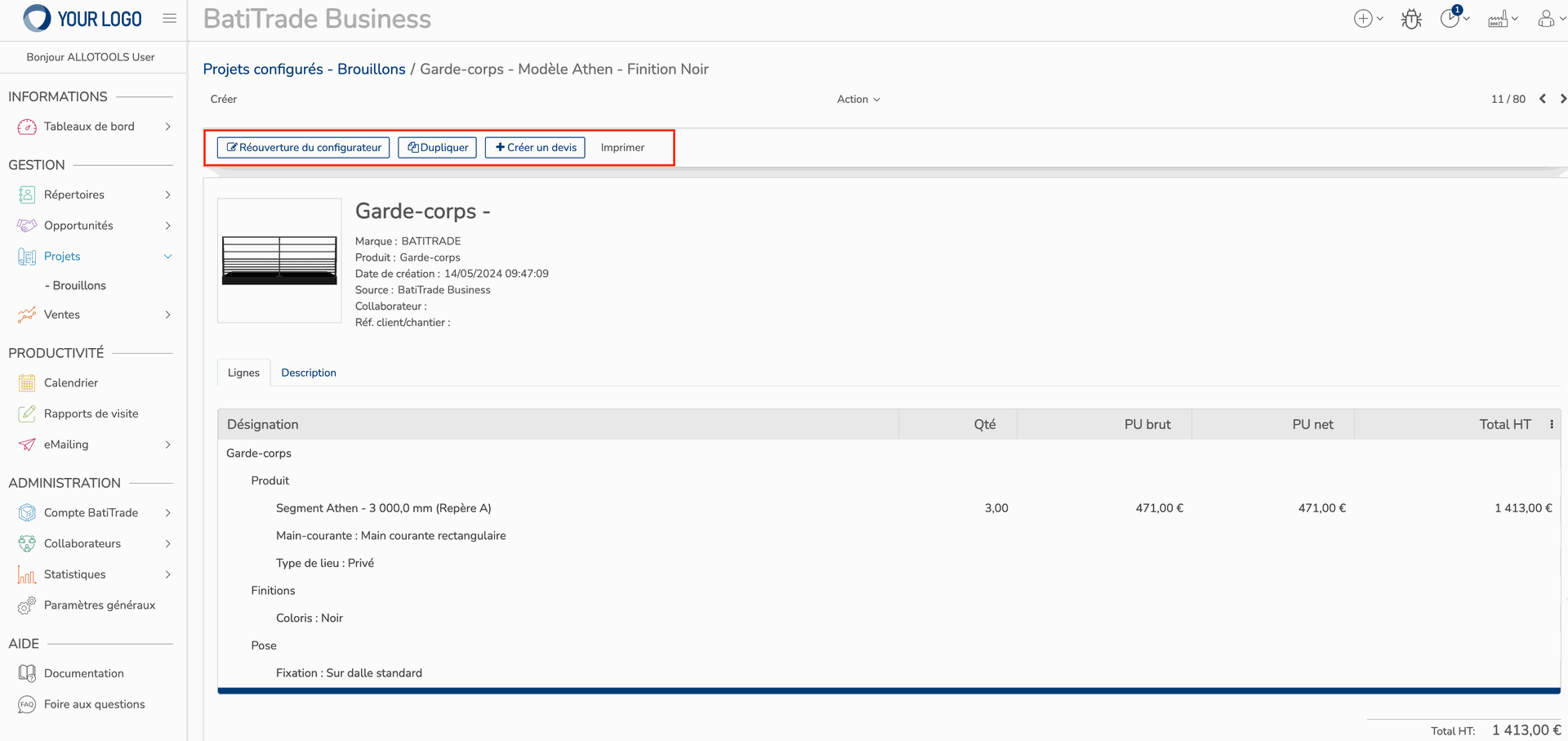1568x741 pixels.
Task: Sort by Qté column header
Action: 958,424
